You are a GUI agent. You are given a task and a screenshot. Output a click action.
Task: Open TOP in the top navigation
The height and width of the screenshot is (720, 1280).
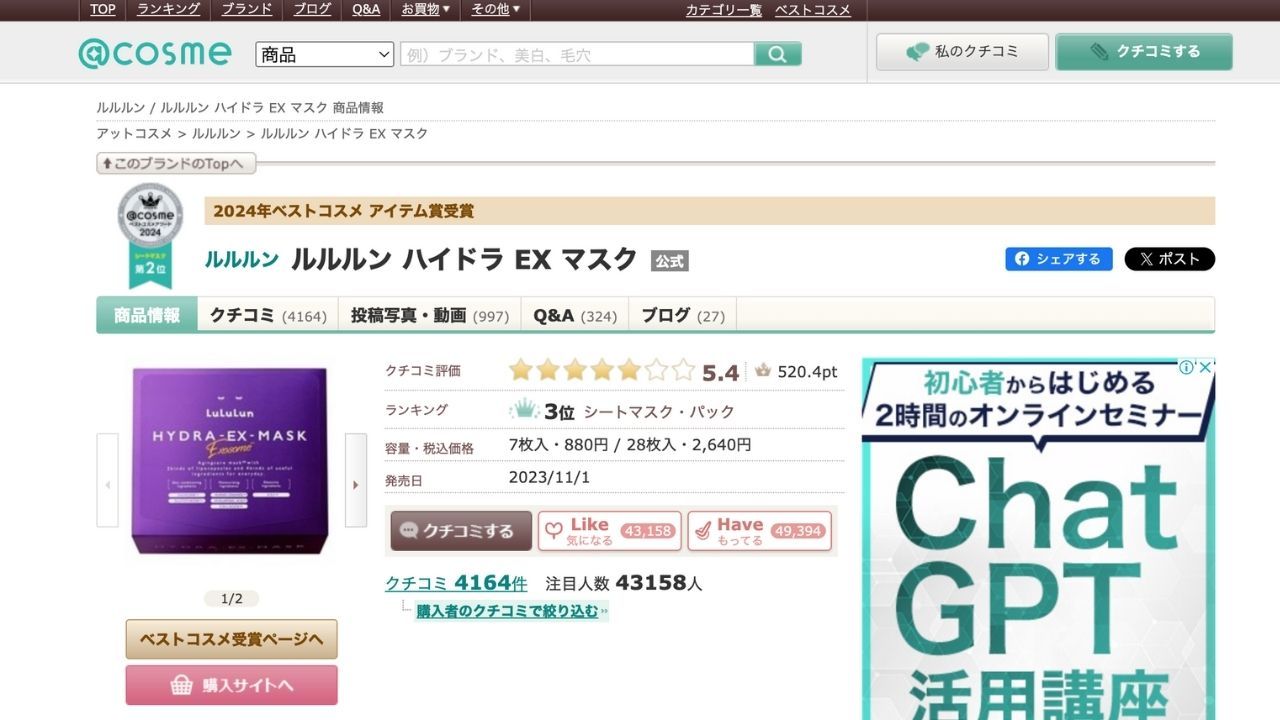pyautogui.click(x=103, y=9)
